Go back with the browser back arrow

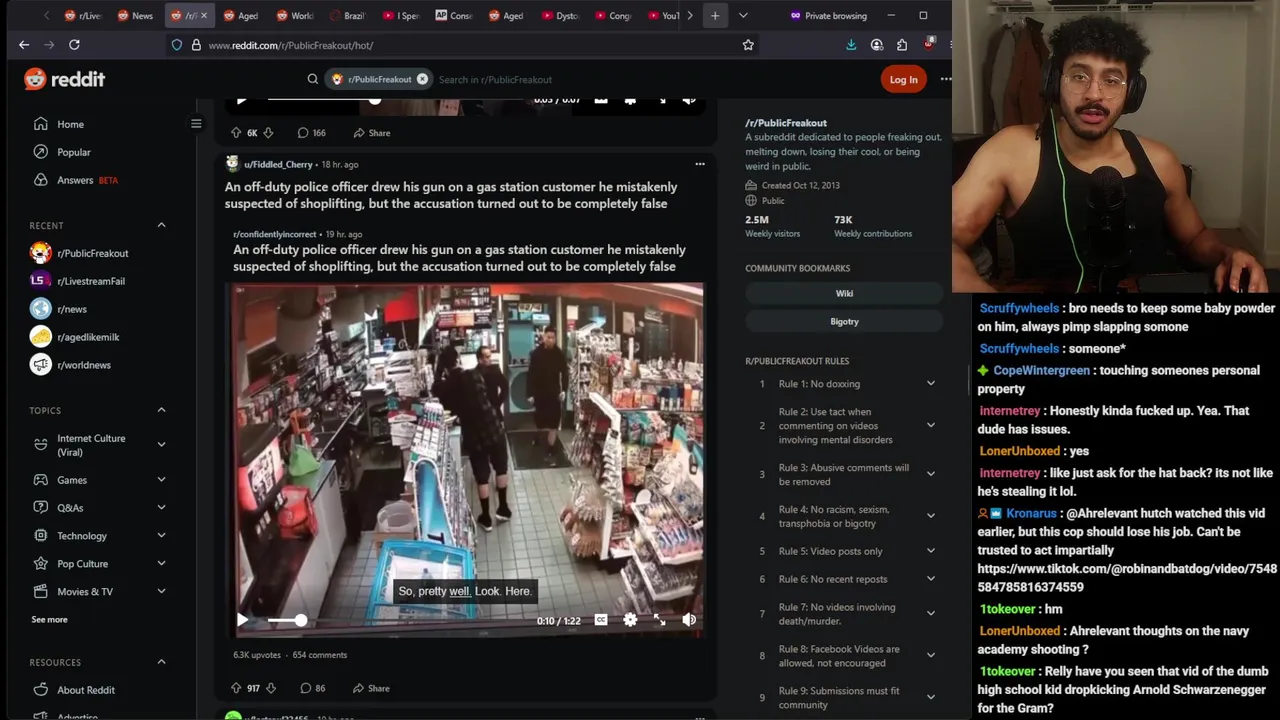(x=24, y=45)
